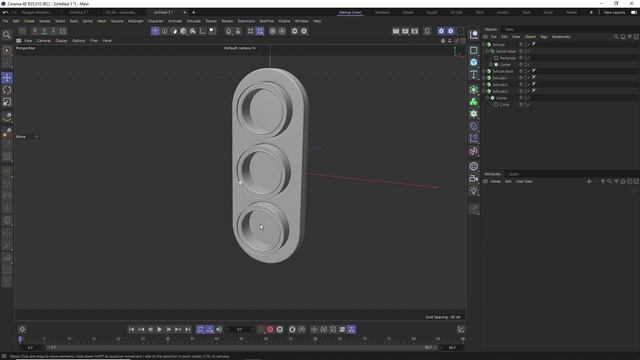
Task: Collapse the Spline Mask children
Action: pyautogui.click(x=487, y=51)
